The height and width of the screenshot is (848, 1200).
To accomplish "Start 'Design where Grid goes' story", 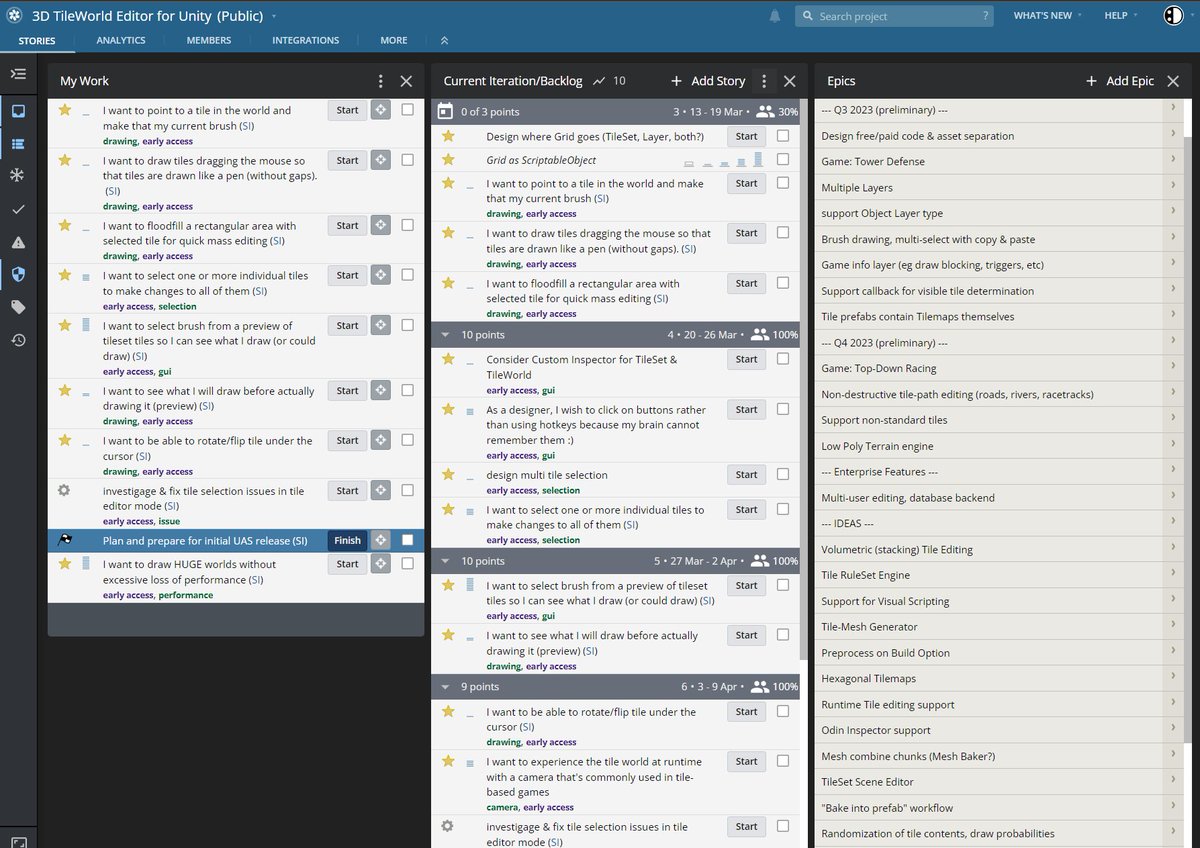I will pos(747,136).
